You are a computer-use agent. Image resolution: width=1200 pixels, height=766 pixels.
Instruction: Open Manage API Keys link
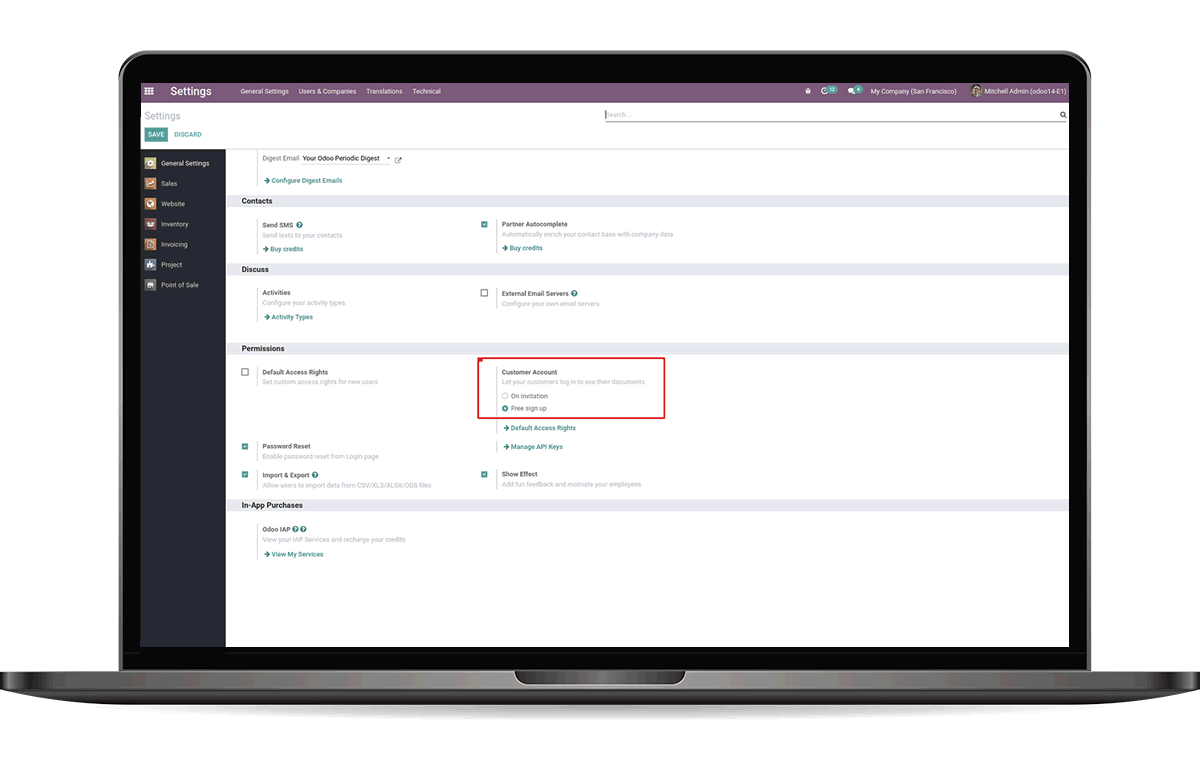click(533, 447)
